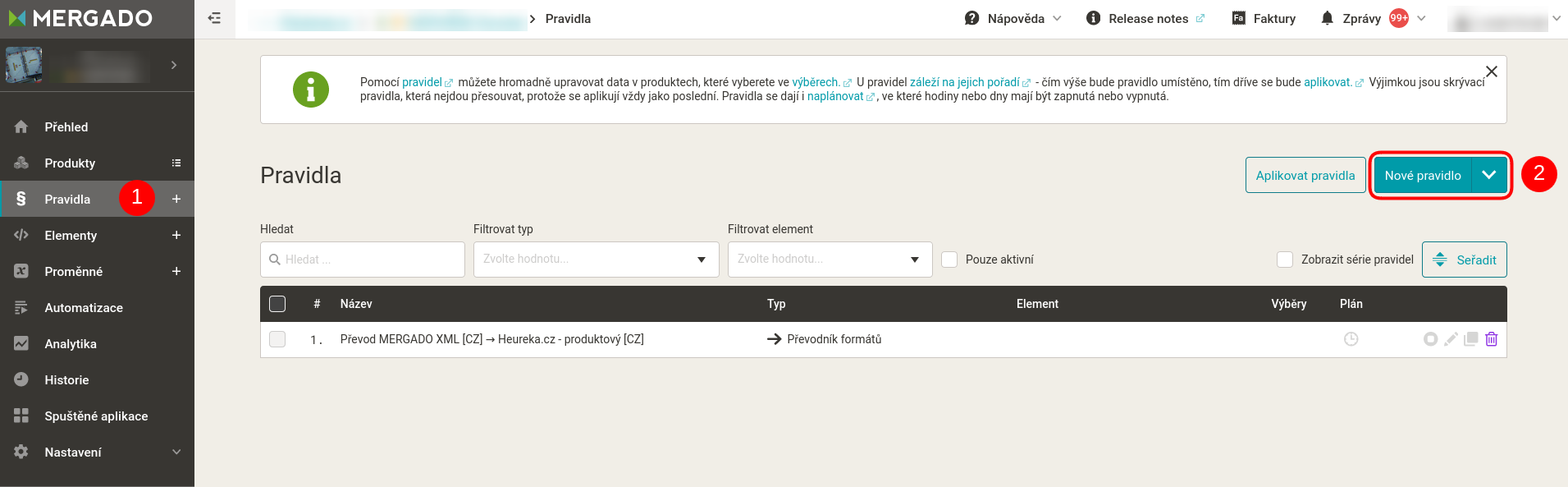Click the plus icon next to Elementy
The width and height of the screenshot is (1568, 487).
pyautogui.click(x=176, y=236)
